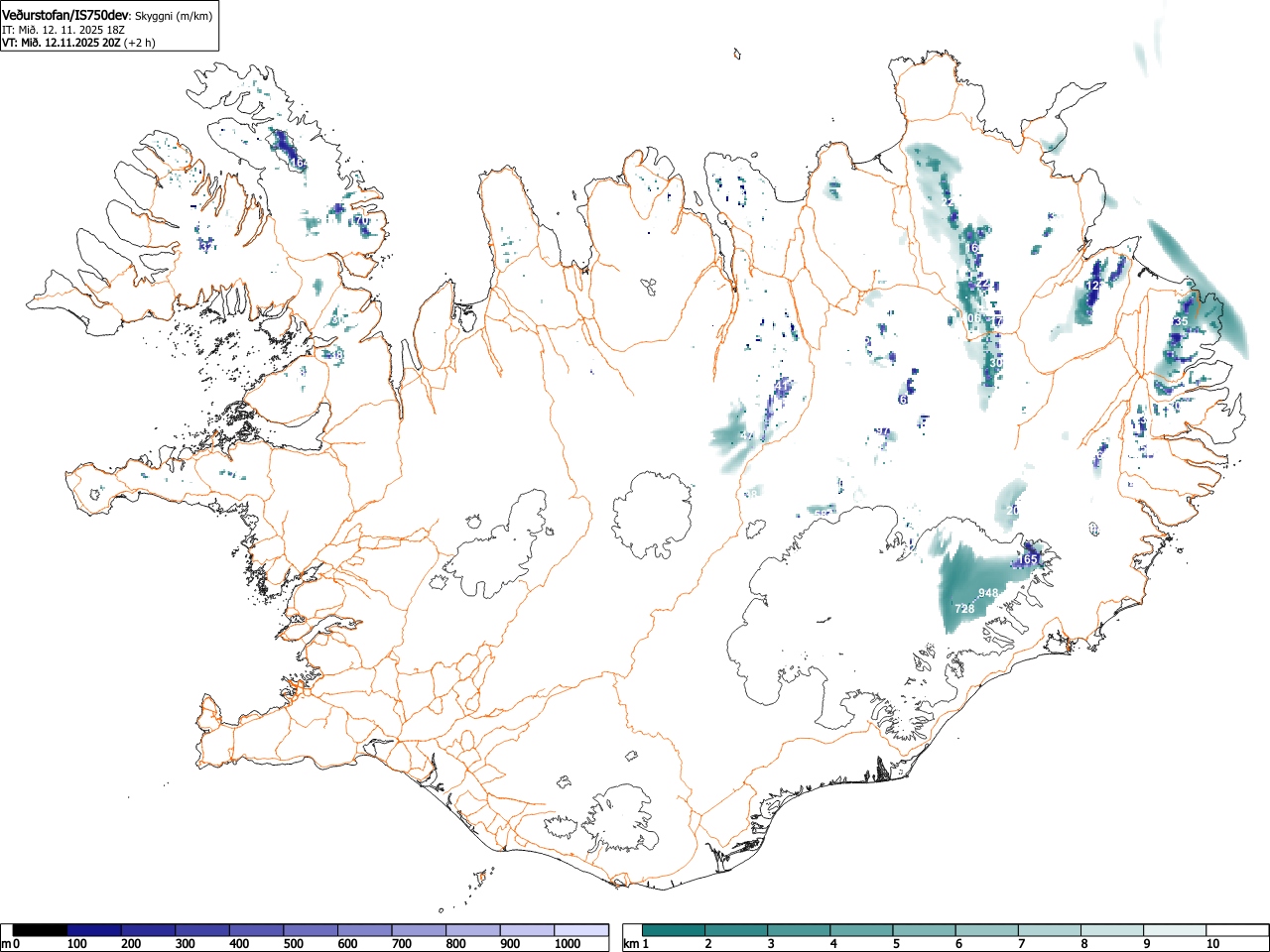Click the white swatch after 10 km
The image size is (1270, 952).
pos(1236,930)
